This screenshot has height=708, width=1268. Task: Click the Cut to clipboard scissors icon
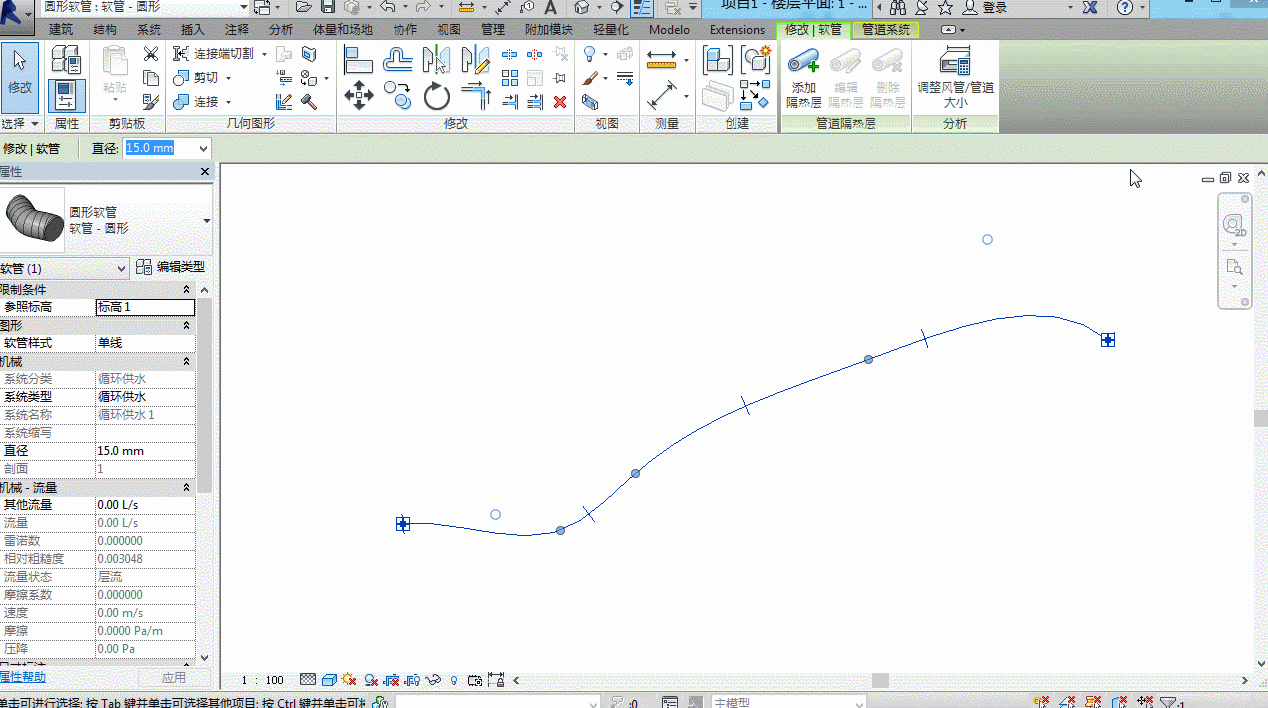tap(151, 54)
